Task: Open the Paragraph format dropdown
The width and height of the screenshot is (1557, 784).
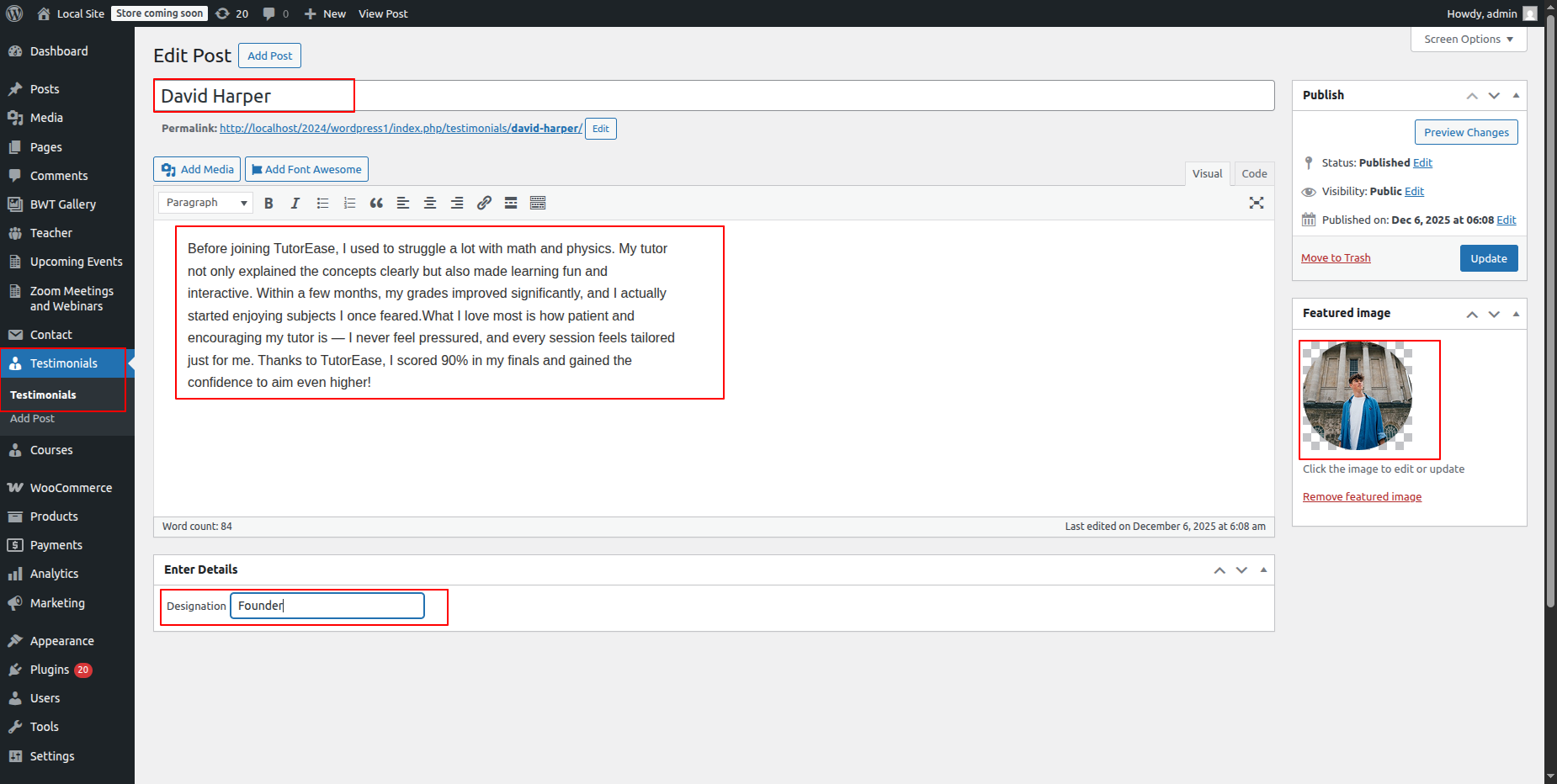Action: tap(205, 203)
